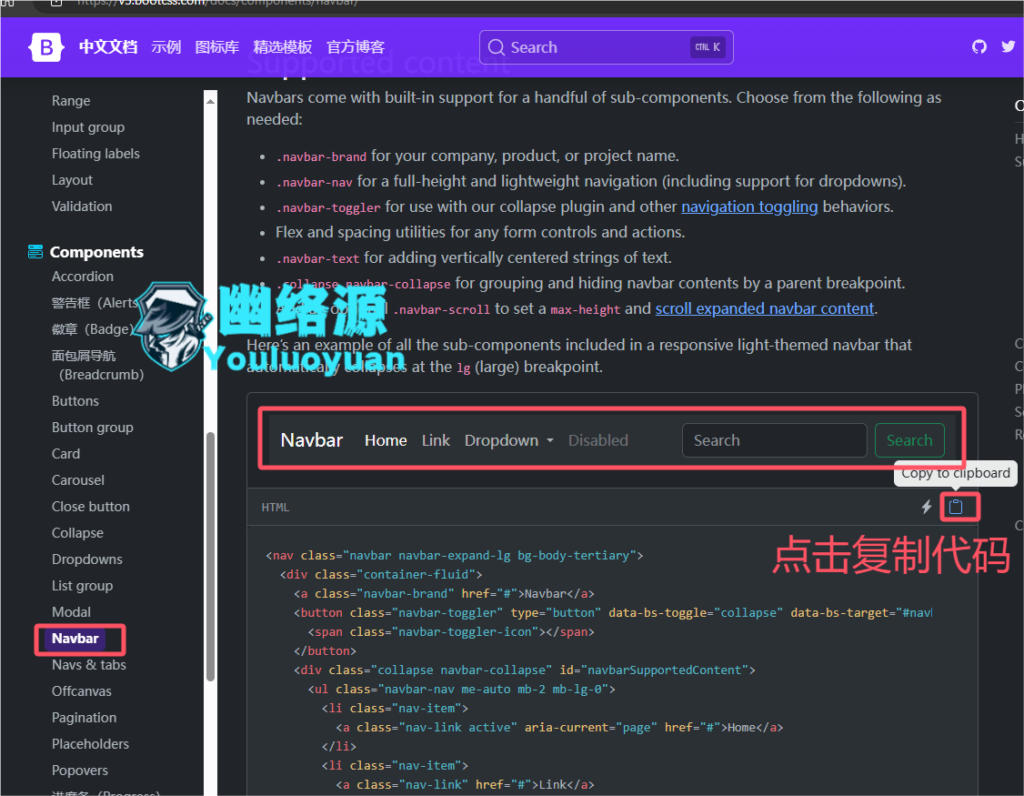The image size is (1024, 796).
Task: Click the copy to clipboard icon
Action: pos(955,507)
